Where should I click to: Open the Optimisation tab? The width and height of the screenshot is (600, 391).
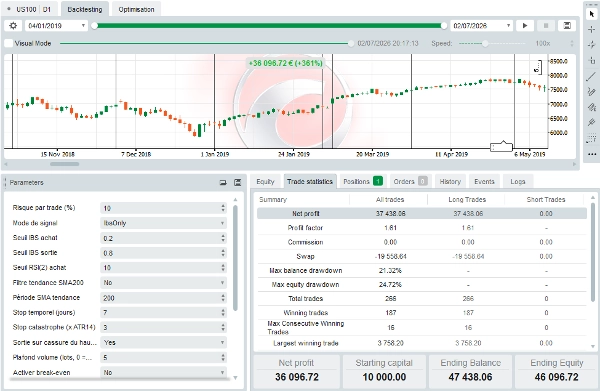(x=136, y=9)
